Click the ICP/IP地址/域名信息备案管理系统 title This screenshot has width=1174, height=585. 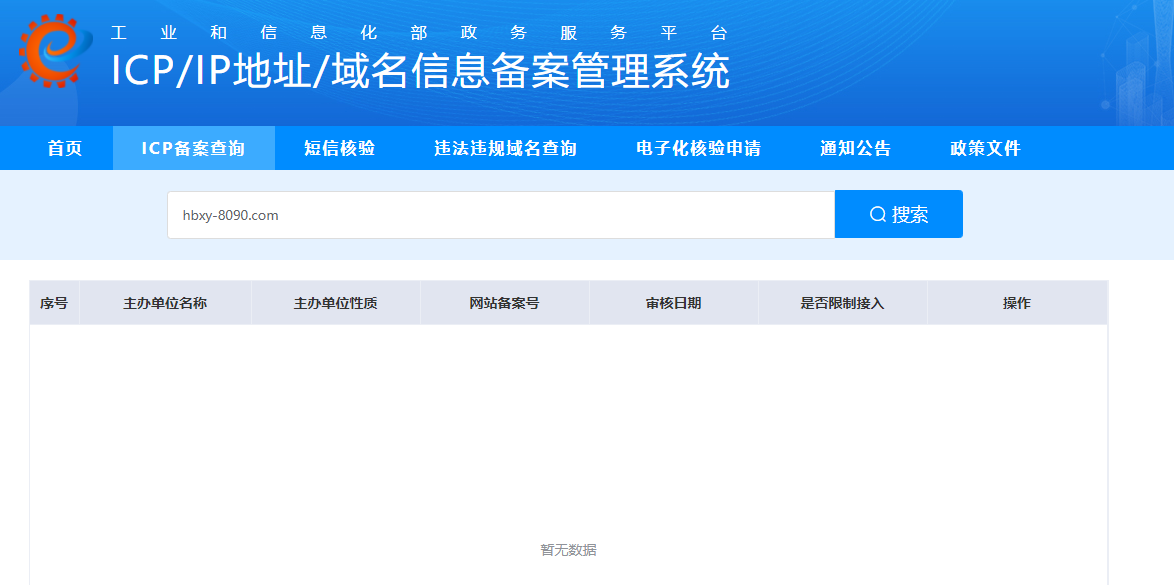coord(420,72)
